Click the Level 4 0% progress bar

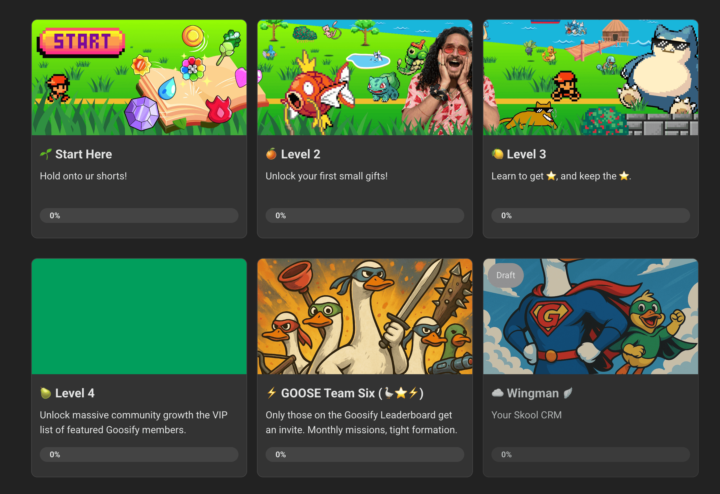click(139, 455)
